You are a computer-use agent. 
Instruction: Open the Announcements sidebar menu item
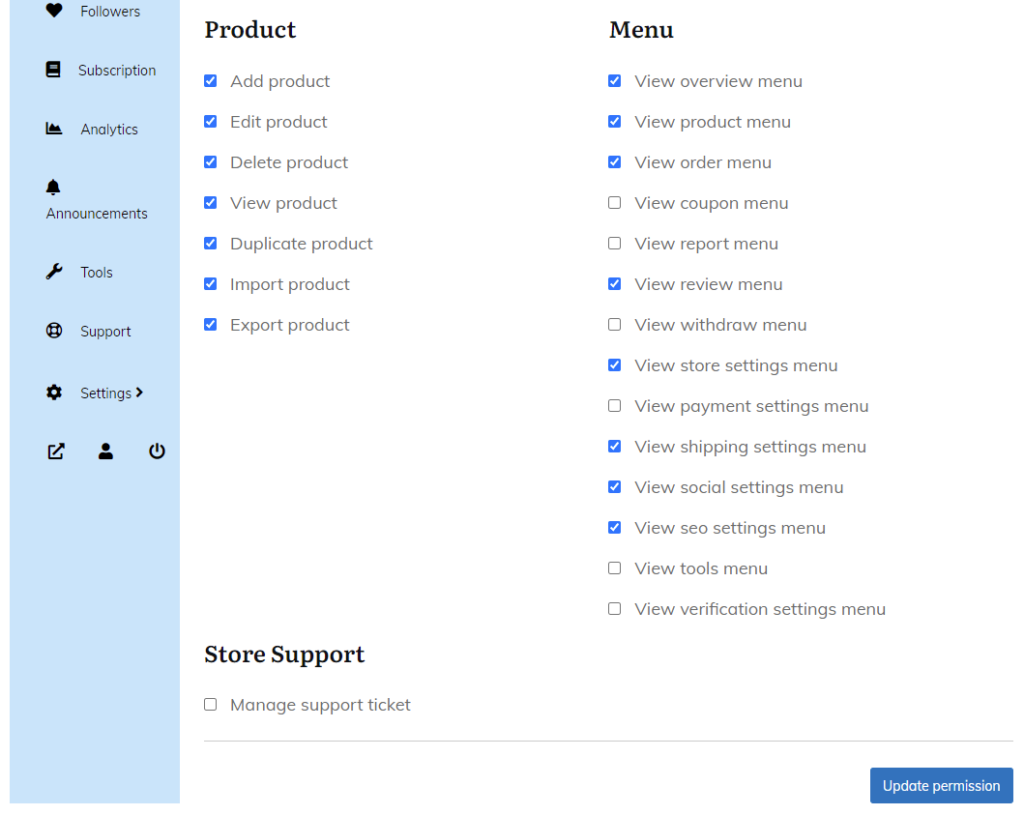pos(96,213)
